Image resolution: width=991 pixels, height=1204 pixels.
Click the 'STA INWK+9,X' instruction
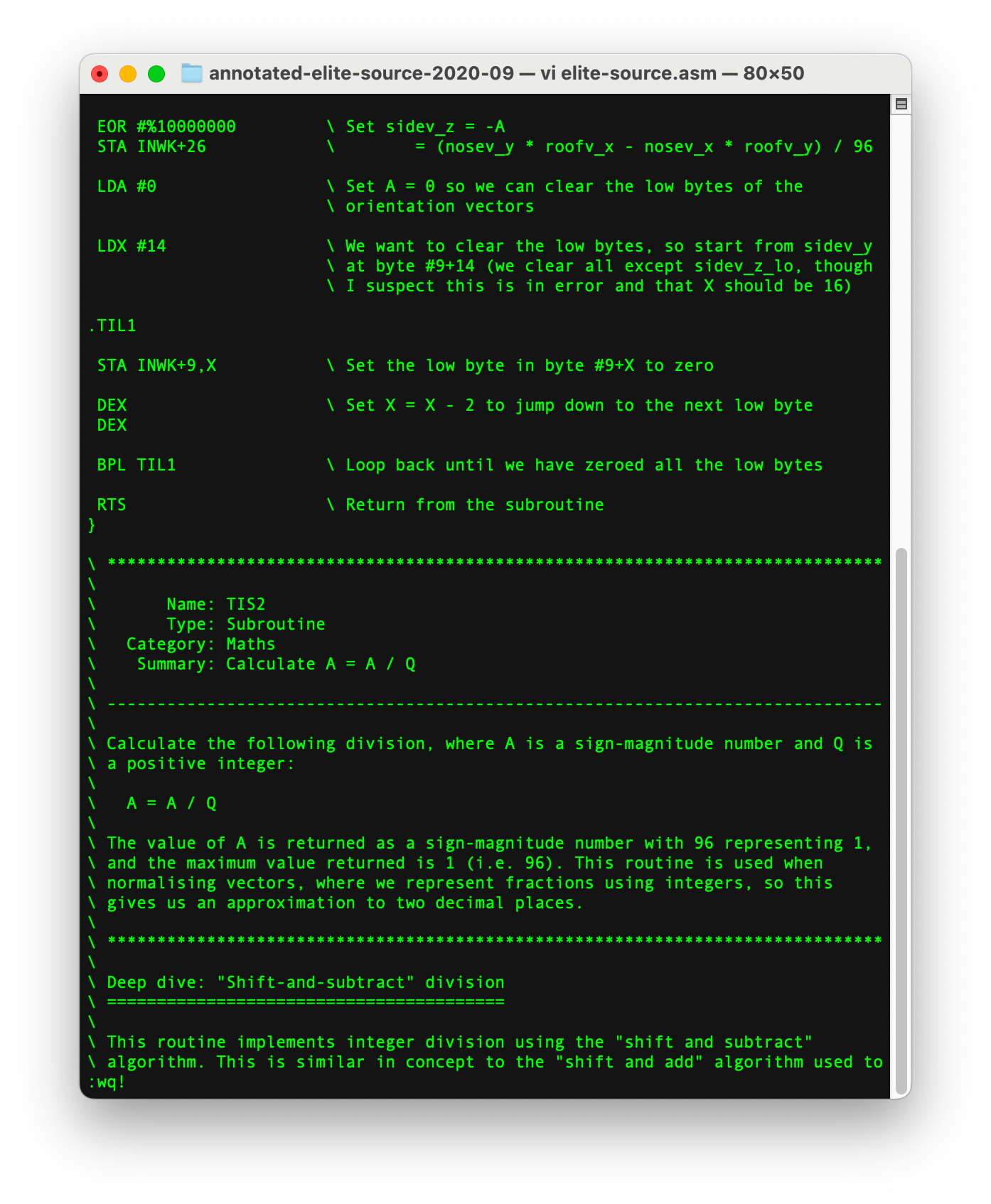(156, 365)
